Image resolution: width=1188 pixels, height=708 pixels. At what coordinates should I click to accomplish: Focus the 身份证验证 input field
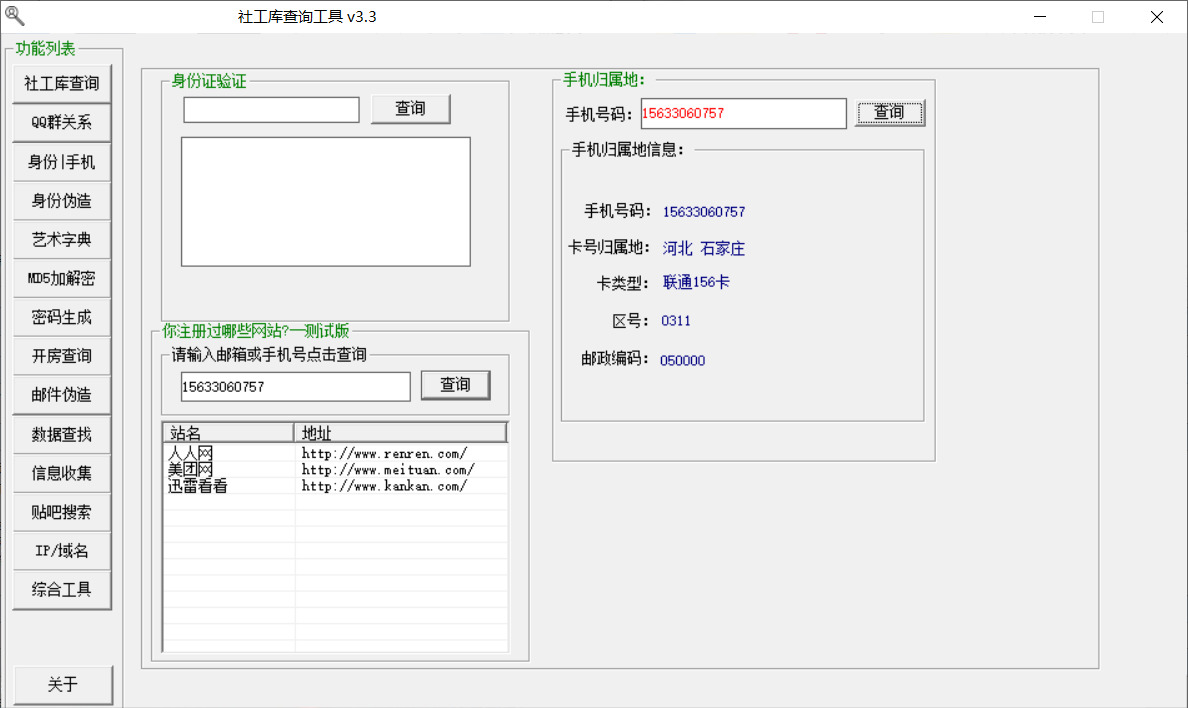(x=271, y=110)
